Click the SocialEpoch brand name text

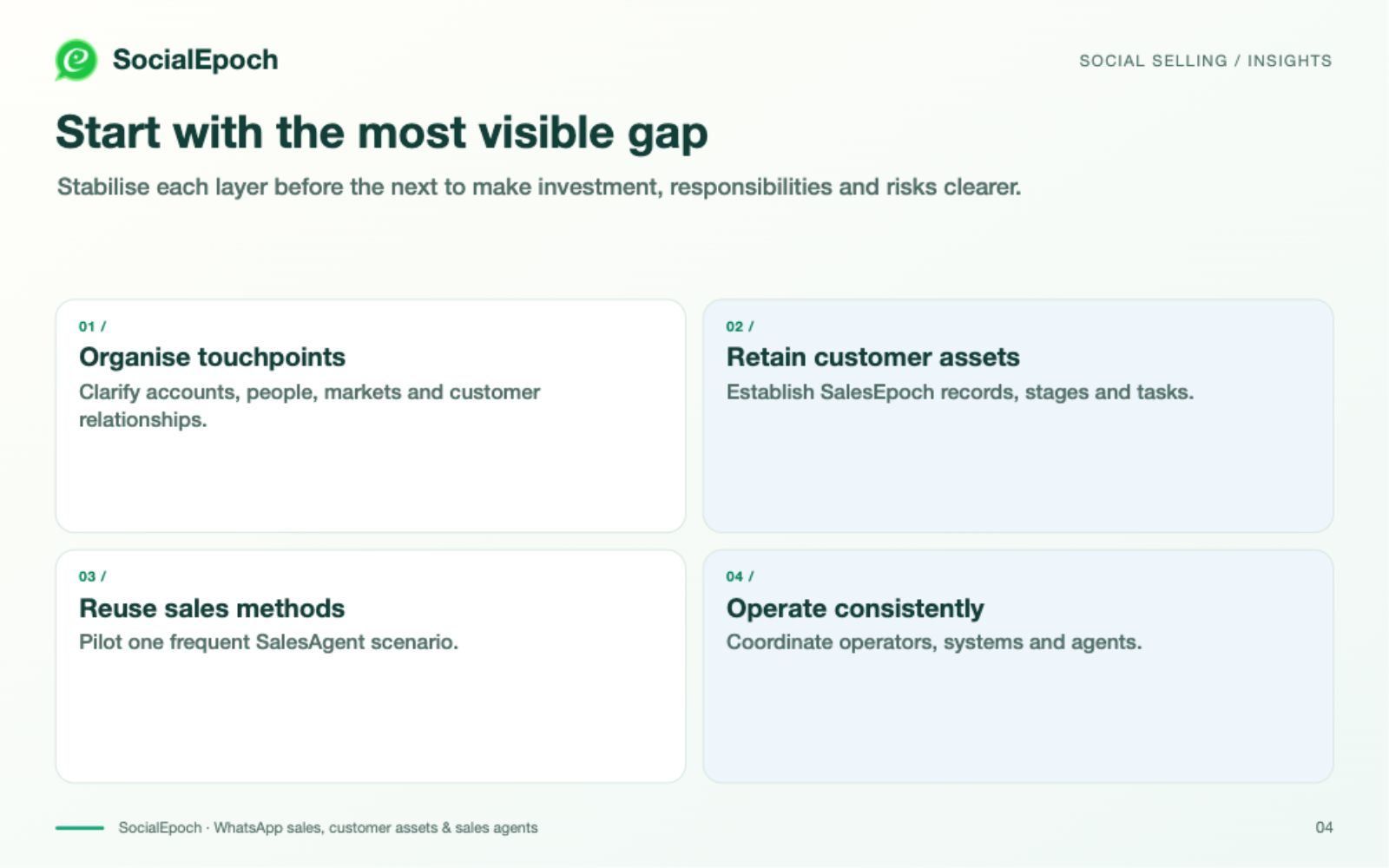point(195,60)
